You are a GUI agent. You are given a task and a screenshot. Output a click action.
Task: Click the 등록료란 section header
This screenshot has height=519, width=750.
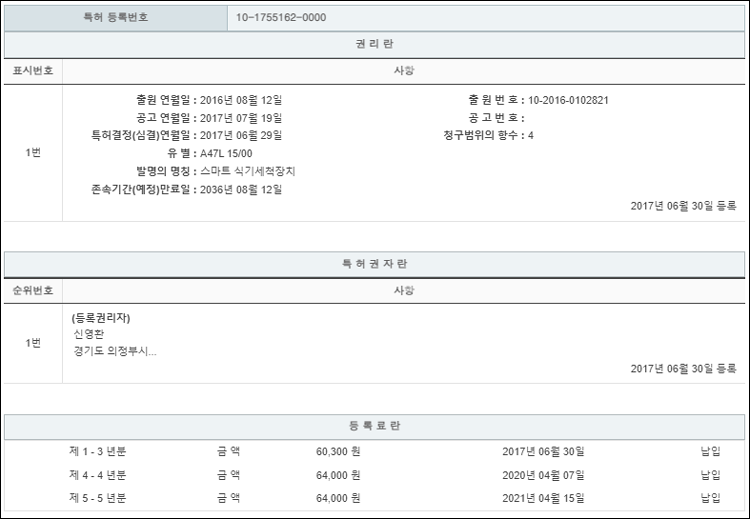pos(374,426)
